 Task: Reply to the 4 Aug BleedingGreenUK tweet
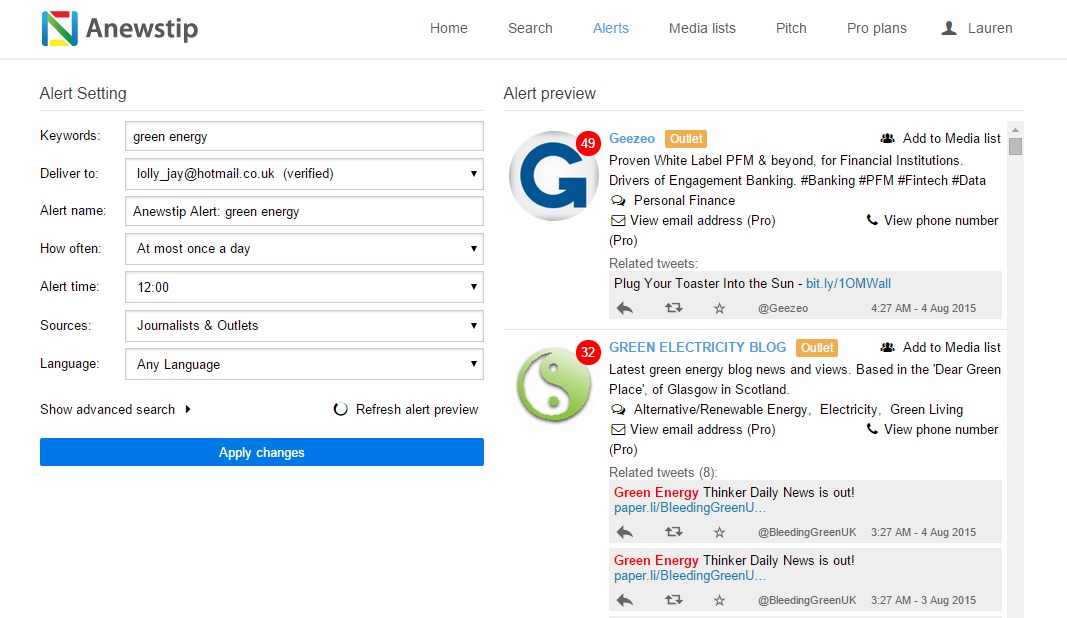[x=625, y=532]
